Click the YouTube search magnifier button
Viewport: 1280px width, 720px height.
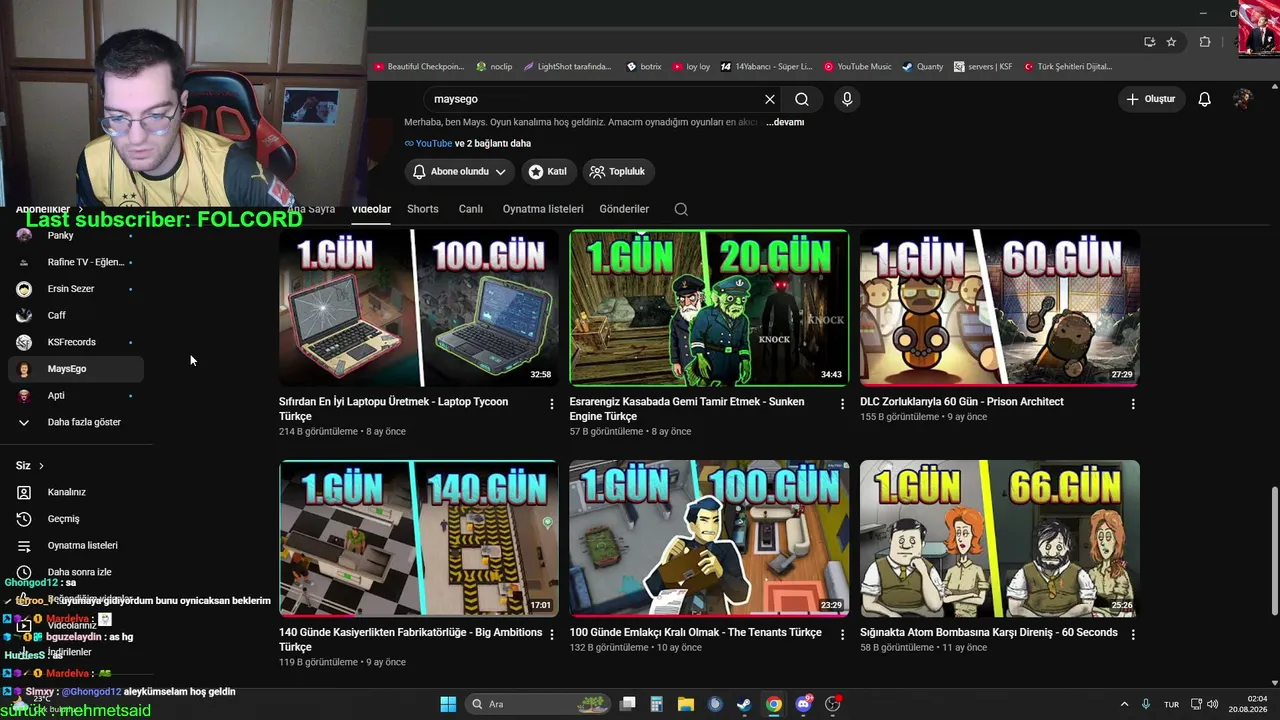(802, 99)
